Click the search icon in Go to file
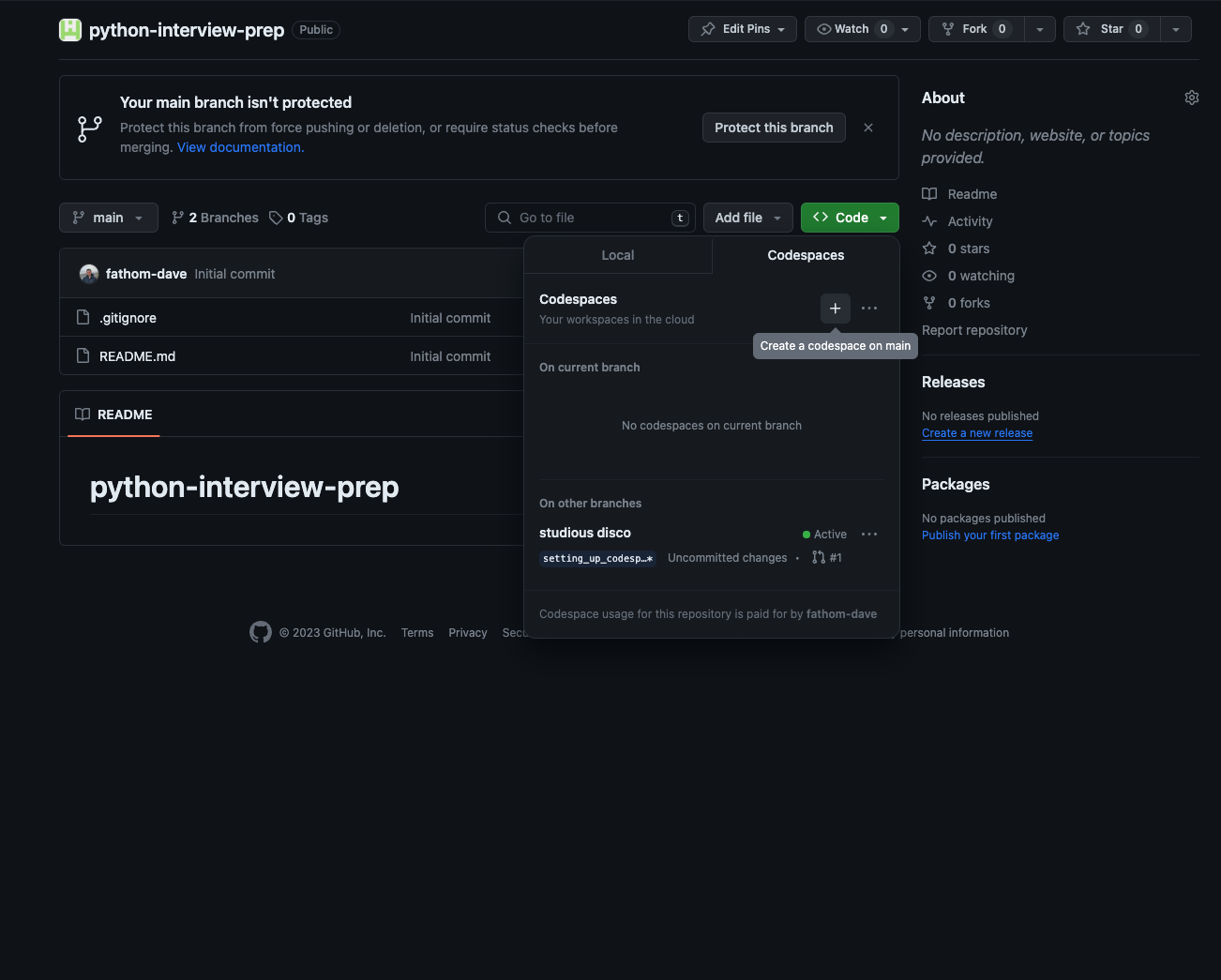This screenshot has width=1221, height=980. pos(505,218)
